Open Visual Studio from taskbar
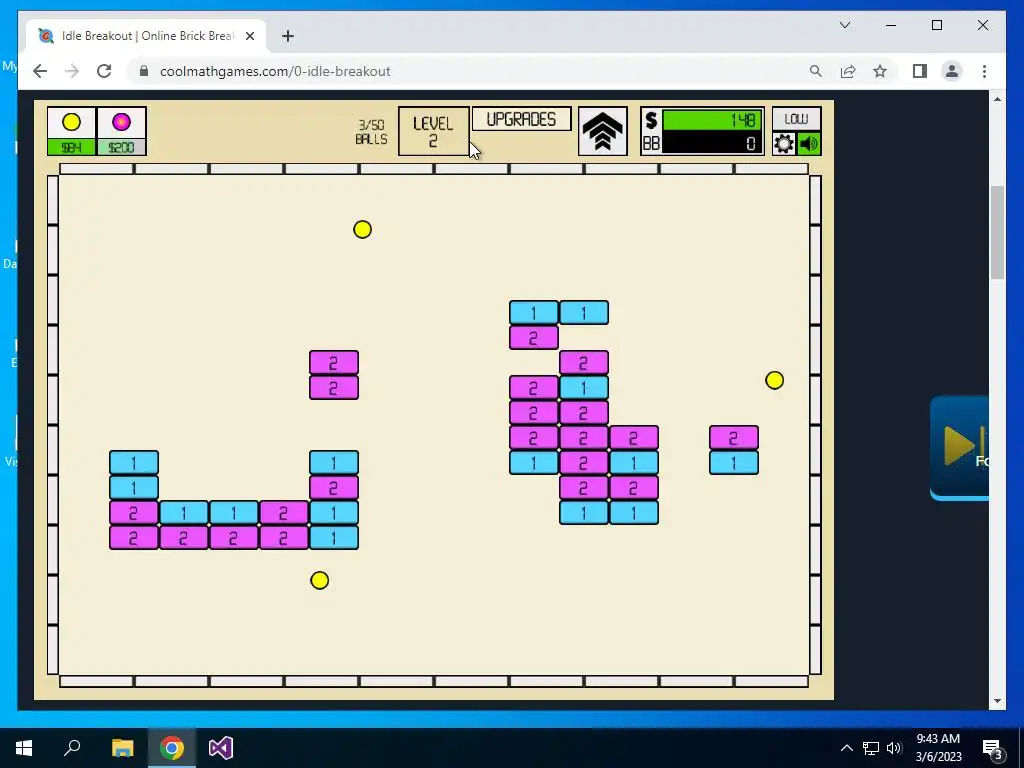The width and height of the screenshot is (1024, 768). click(221, 748)
